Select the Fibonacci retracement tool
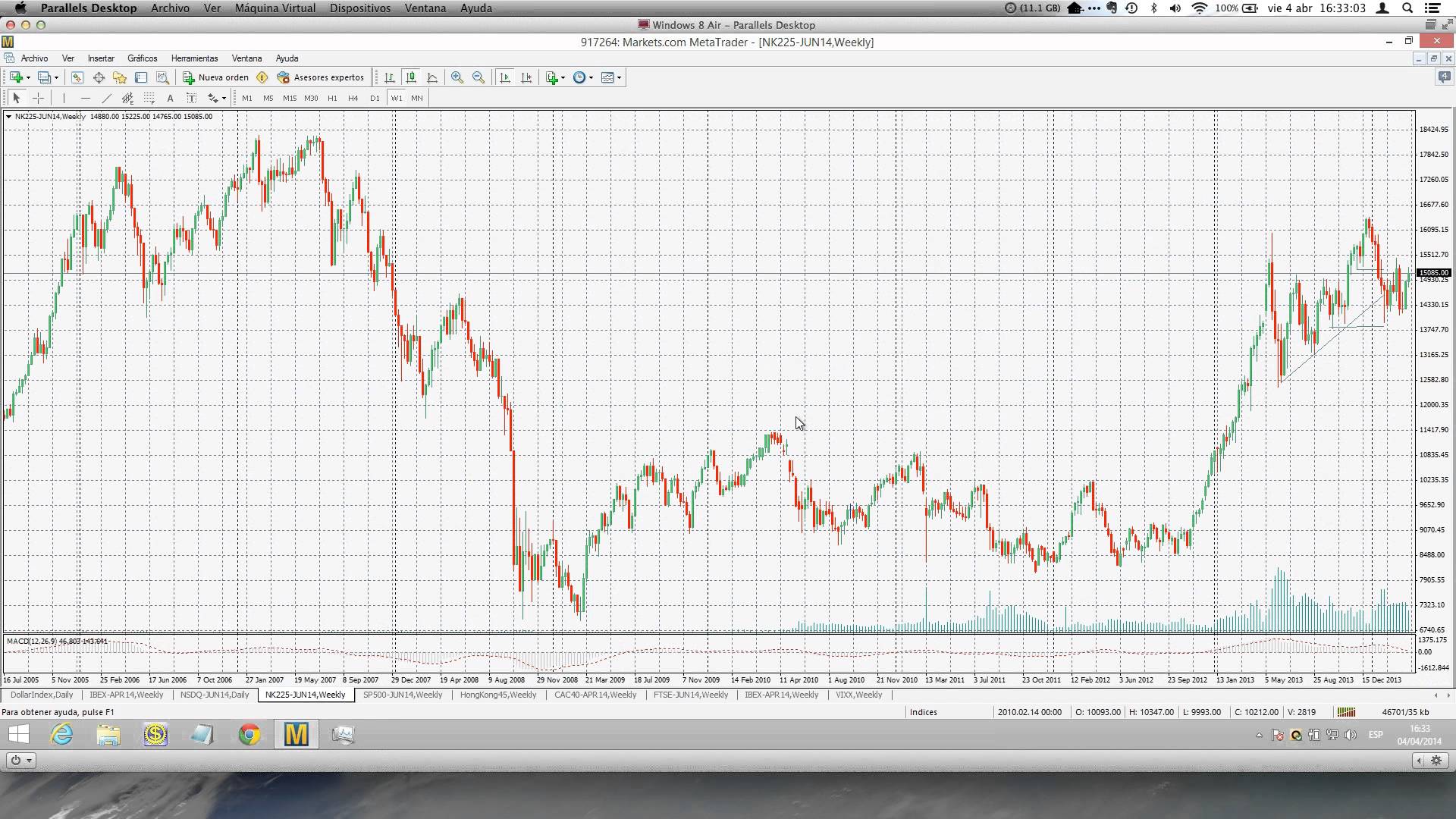Image resolution: width=1456 pixels, height=819 pixels. [x=149, y=98]
